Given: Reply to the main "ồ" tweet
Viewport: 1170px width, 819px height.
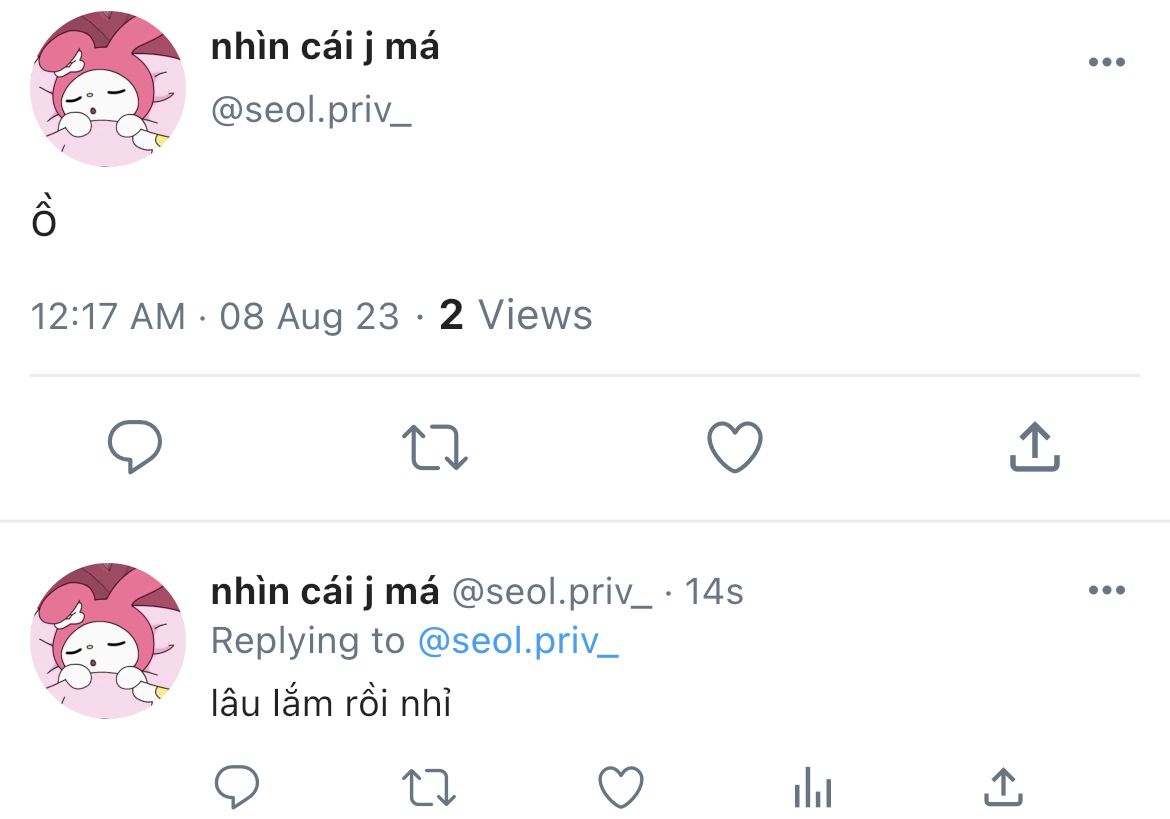Looking at the screenshot, I should coord(135,447).
